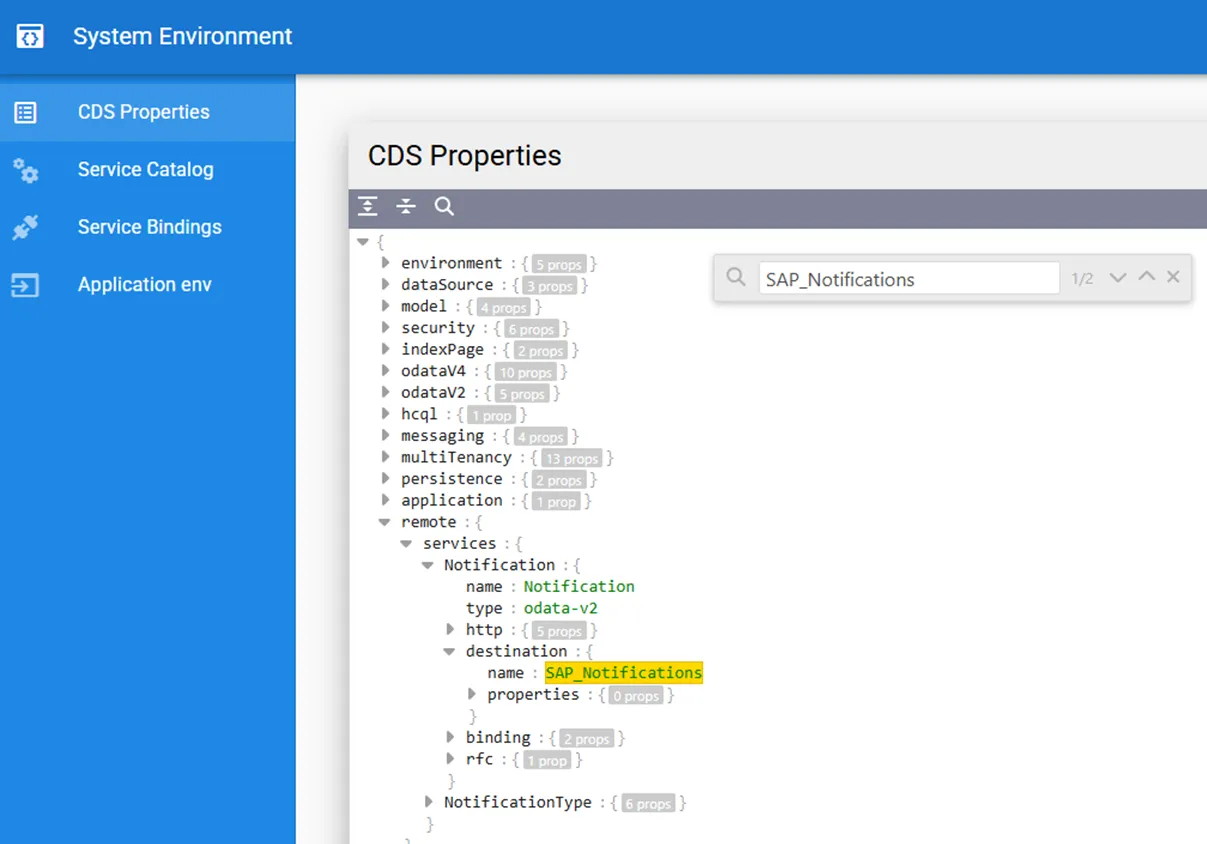The width and height of the screenshot is (1207, 844).
Task: Click the Service Catalog sidebar icon
Action: (25, 170)
